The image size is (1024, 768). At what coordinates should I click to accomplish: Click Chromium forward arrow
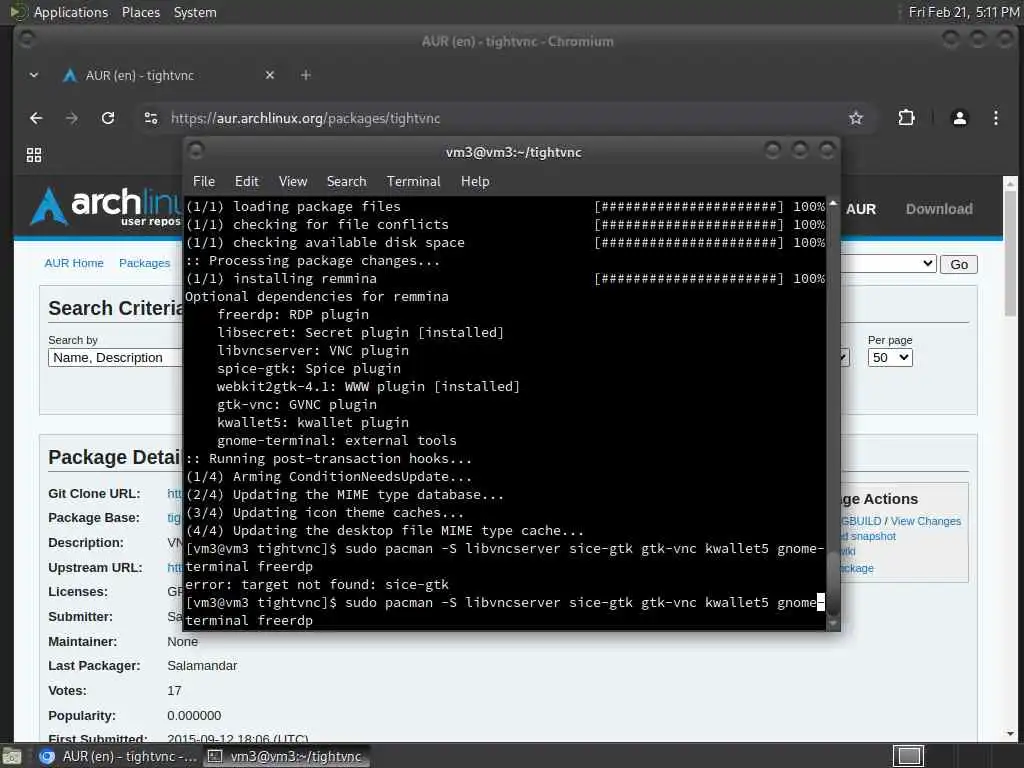(x=72, y=118)
